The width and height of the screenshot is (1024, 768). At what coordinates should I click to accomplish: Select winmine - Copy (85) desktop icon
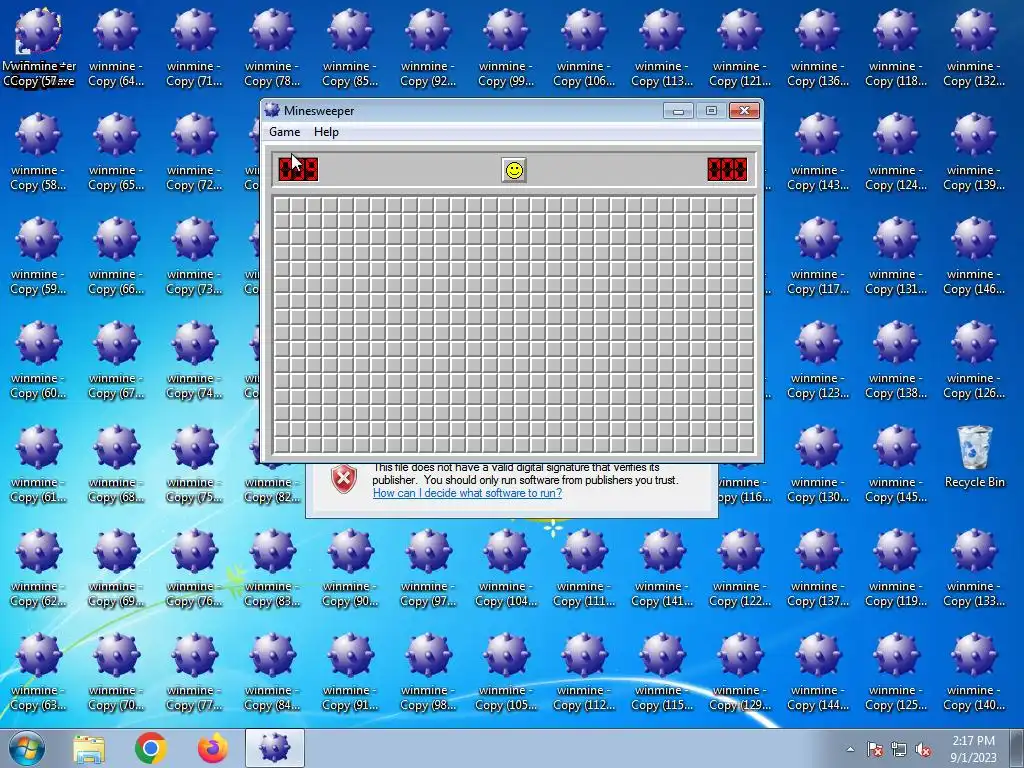[x=350, y=48]
